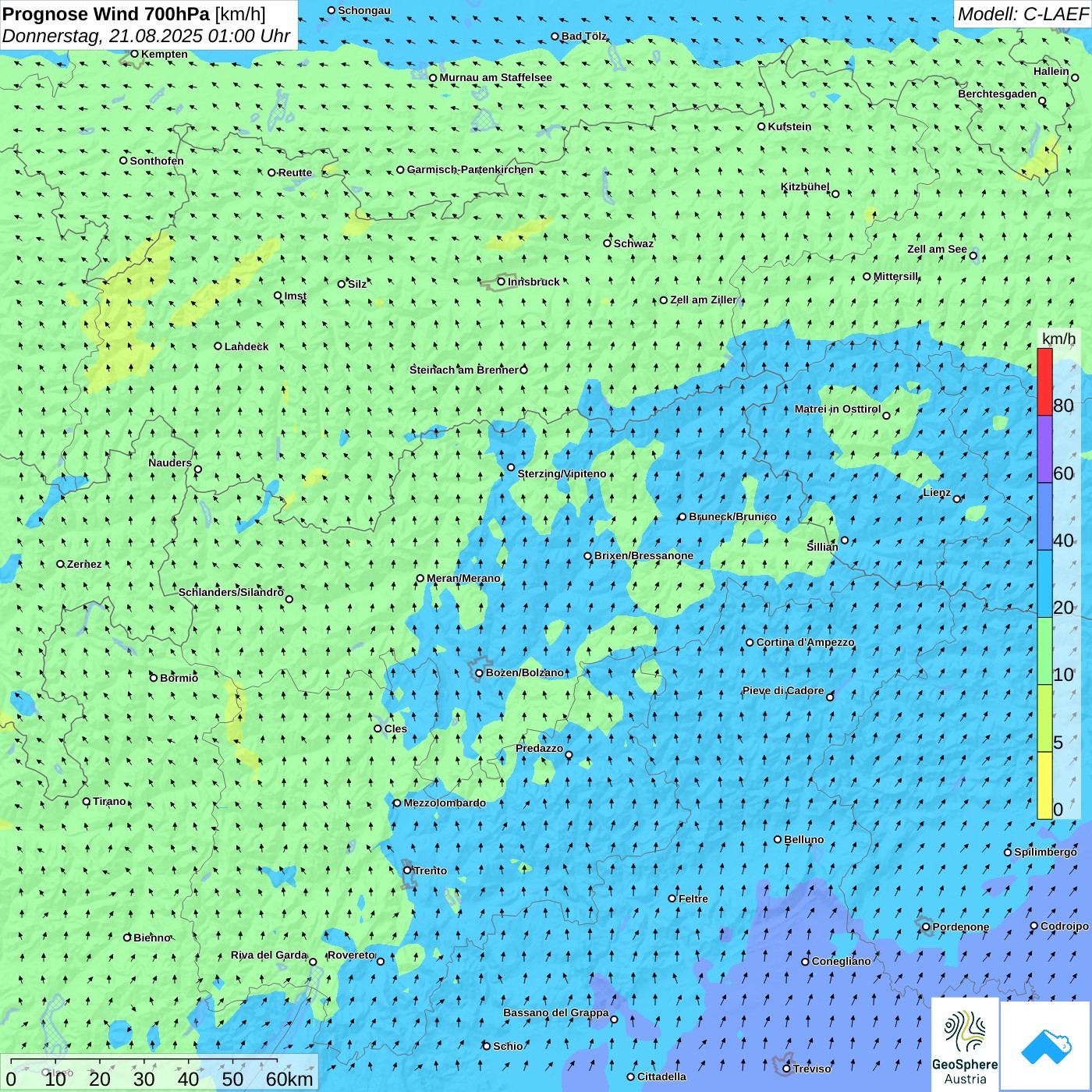
Task: Click the 'Schongau' label
Action: tap(364, 10)
